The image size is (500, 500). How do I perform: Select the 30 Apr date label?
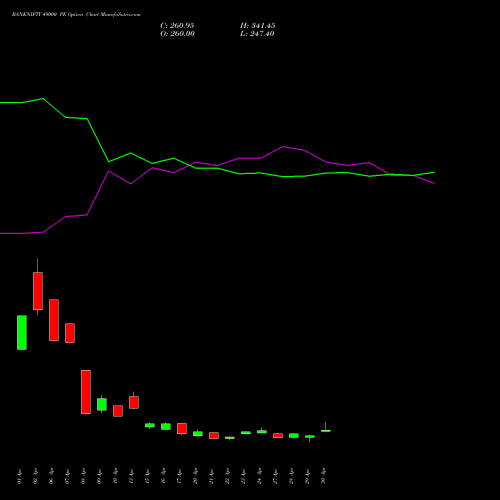323,476
